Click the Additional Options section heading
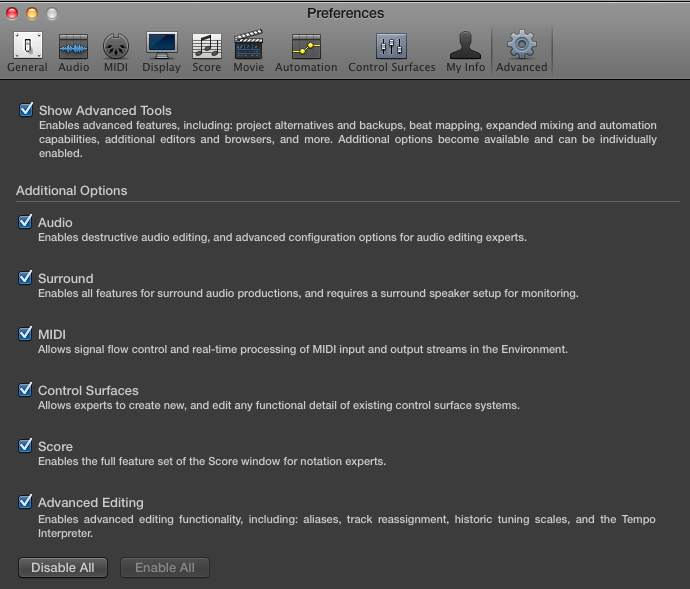 (72, 191)
